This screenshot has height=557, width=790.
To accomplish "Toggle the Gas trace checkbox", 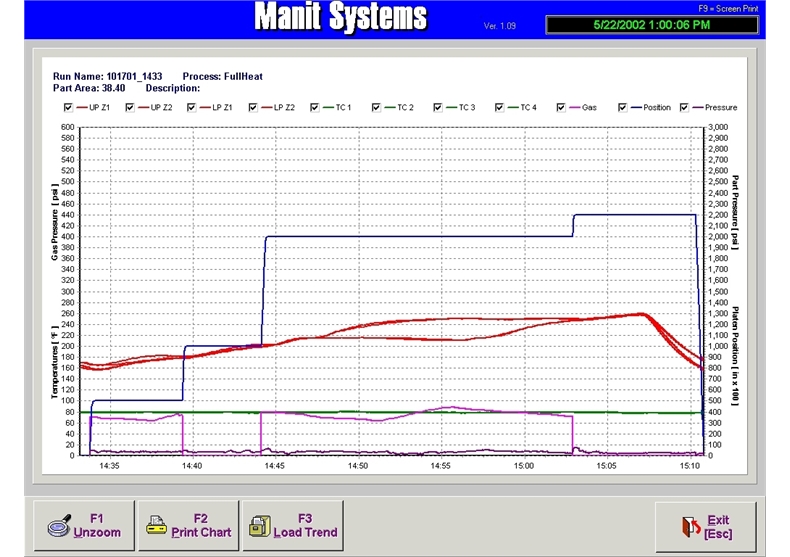I will tap(561, 107).
